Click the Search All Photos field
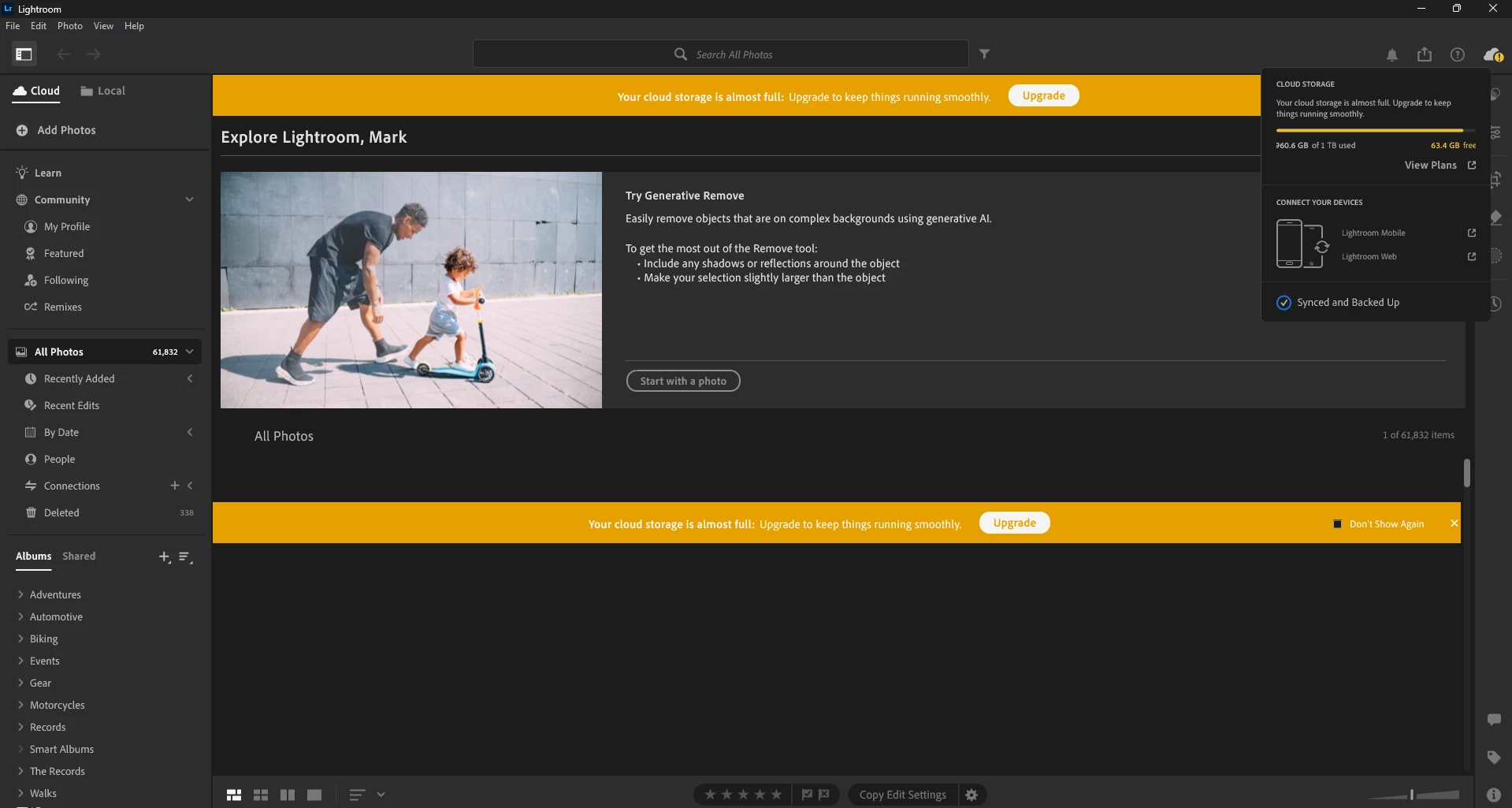This screenshot has width=1512, height=808. click(x=721, y=54)
